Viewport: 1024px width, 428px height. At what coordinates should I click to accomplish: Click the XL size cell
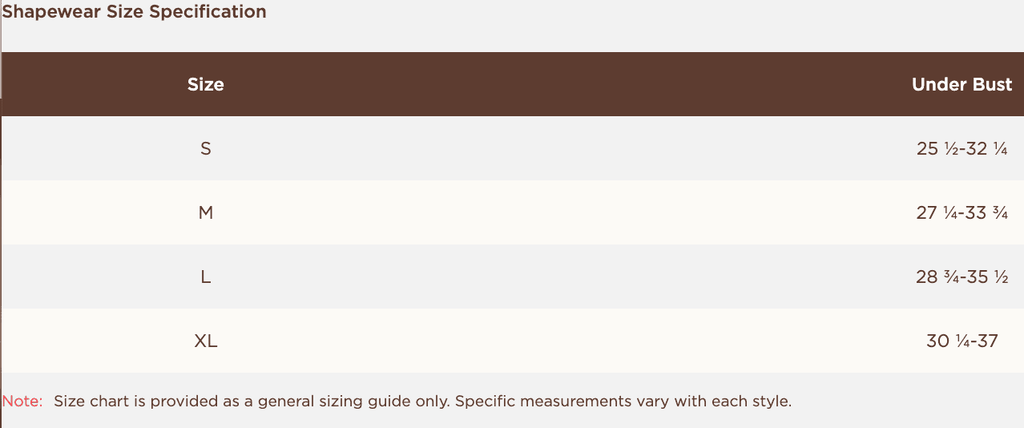point(205,341)
